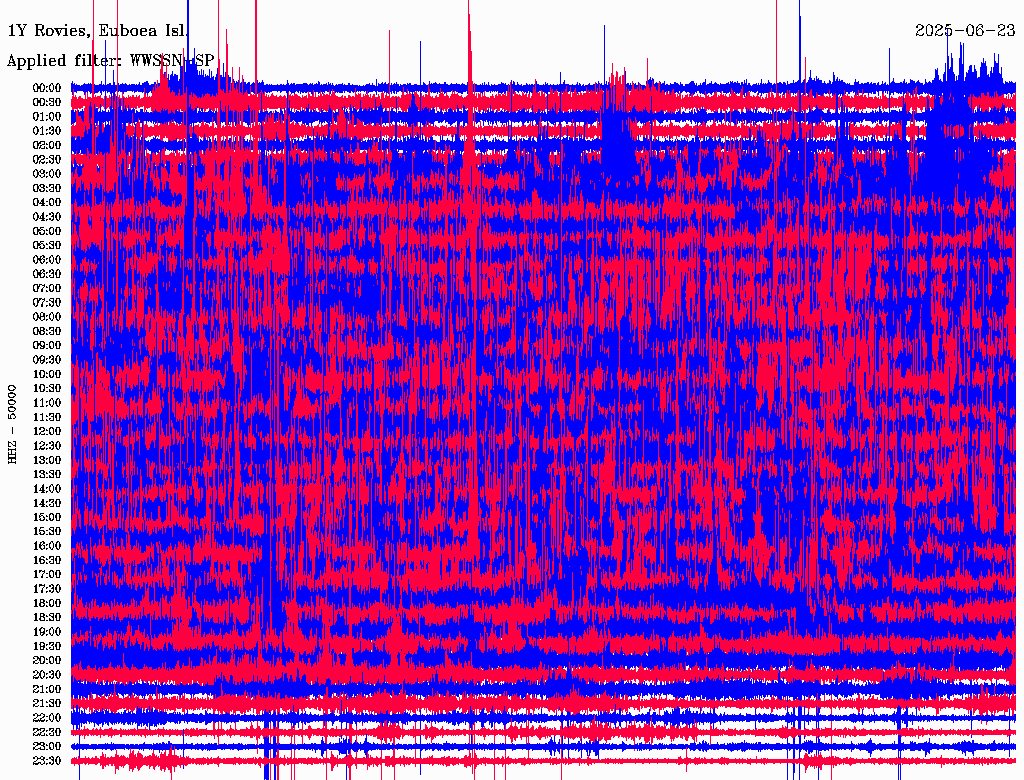Select the 06:30 time label
This screenshot has height=780, width=1024.
coord(47,274)
